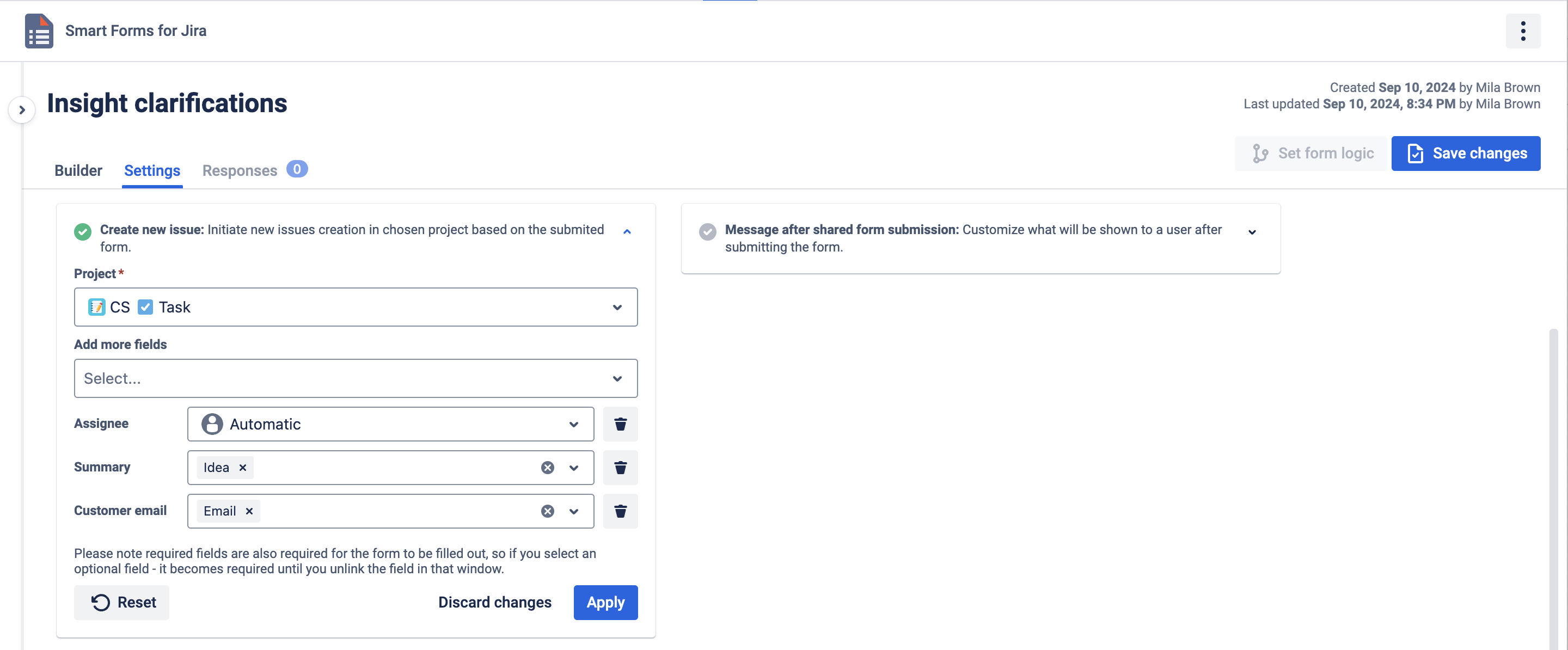The width and height of the screenshot is (1568, 650).
Task: Expand the left sidebar panel
Action: [x=22, y=110]
